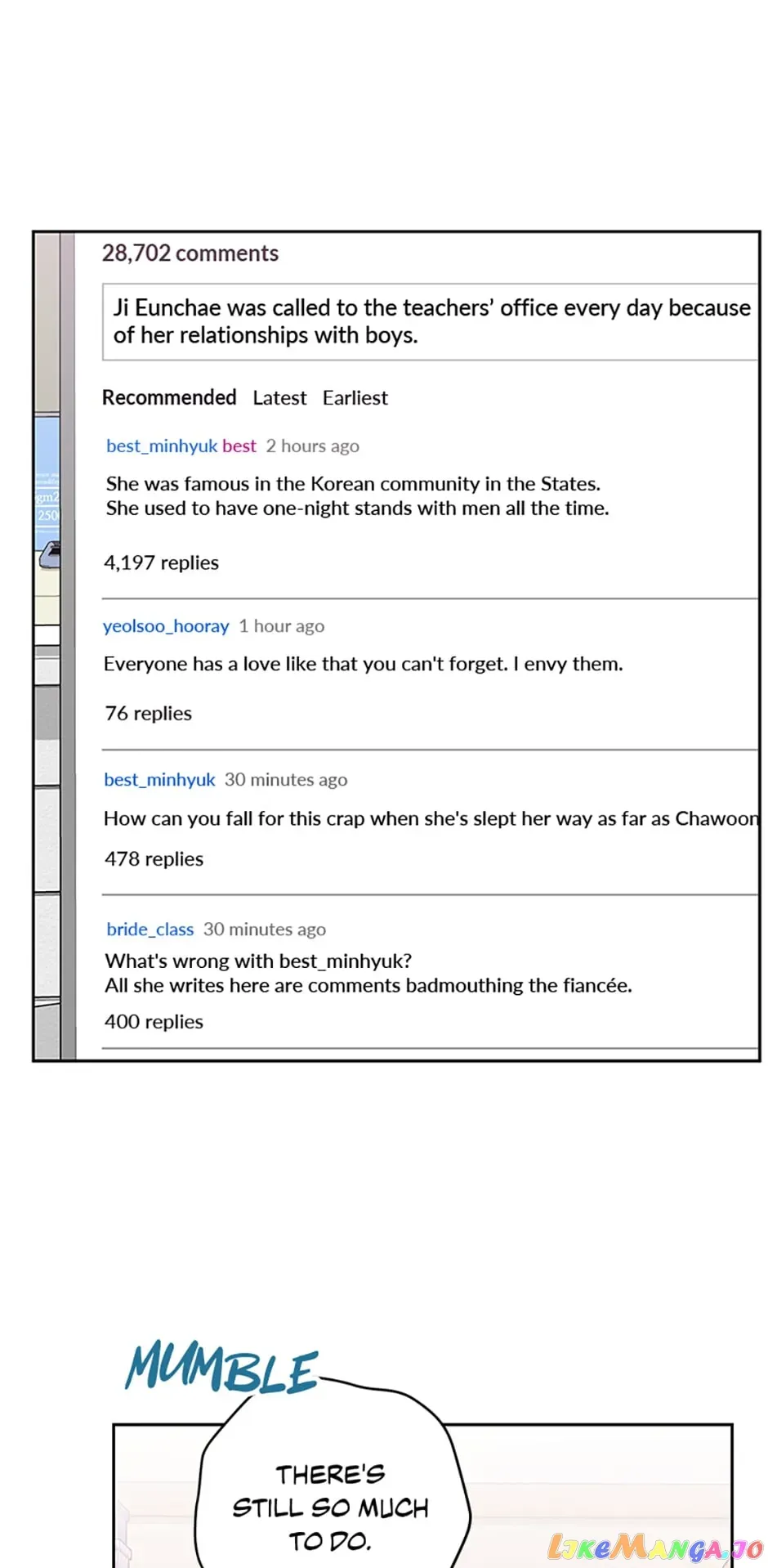Open bride_class user profile
This screenshot has width=768, height=1568.
tap(150, 930)
